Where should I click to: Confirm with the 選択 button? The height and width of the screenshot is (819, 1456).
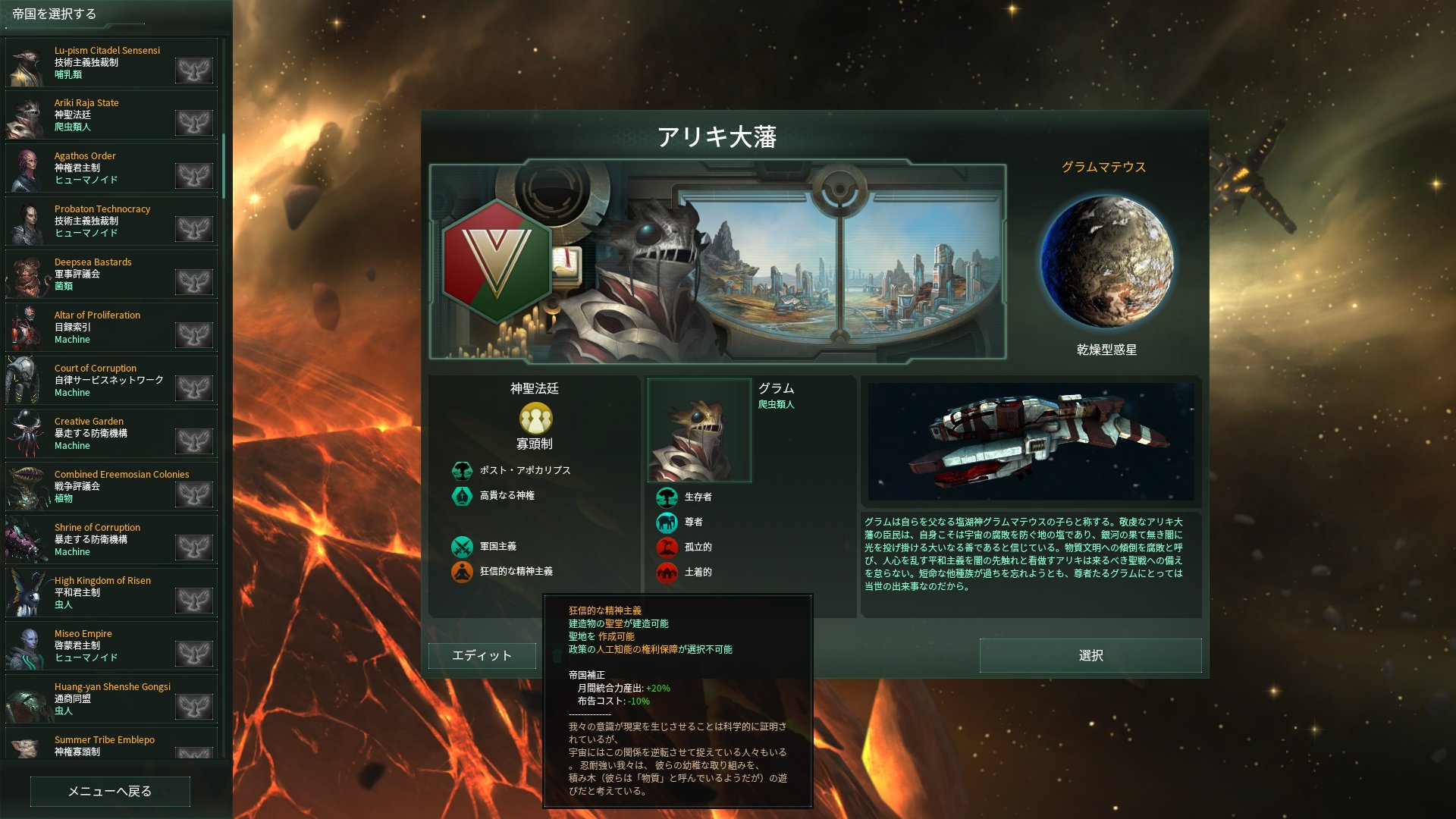point(1090,655)
